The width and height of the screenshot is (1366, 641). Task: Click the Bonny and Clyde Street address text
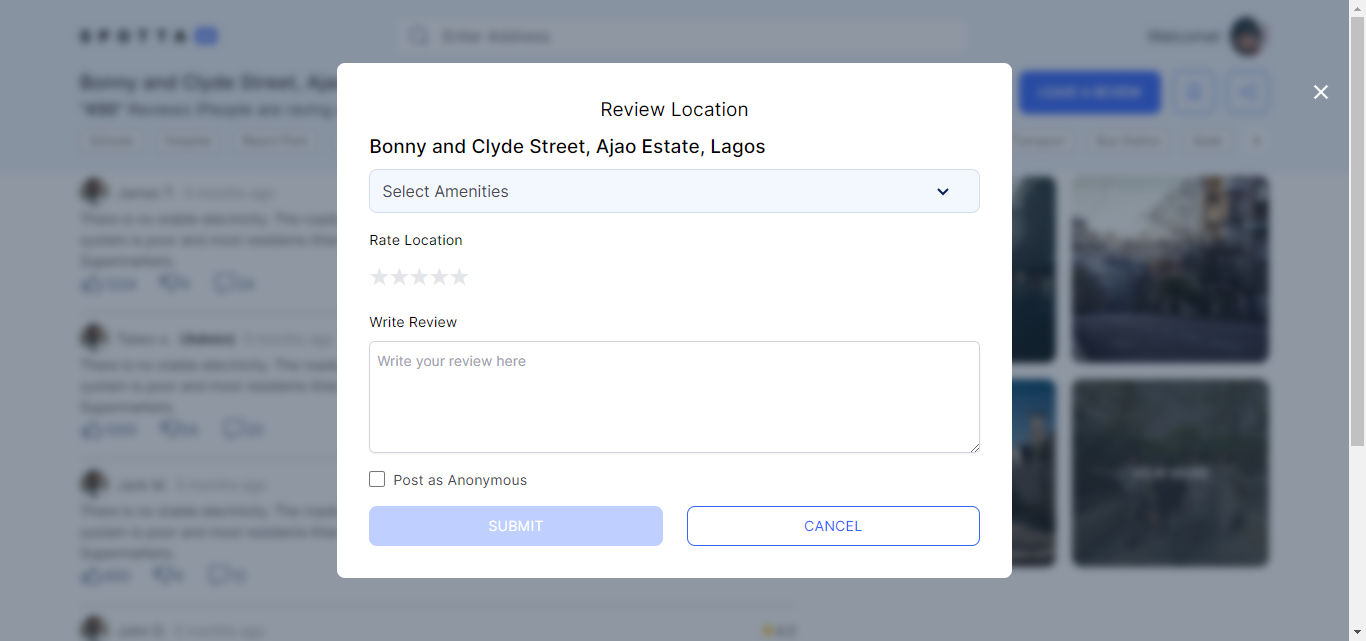coord(567,147)
